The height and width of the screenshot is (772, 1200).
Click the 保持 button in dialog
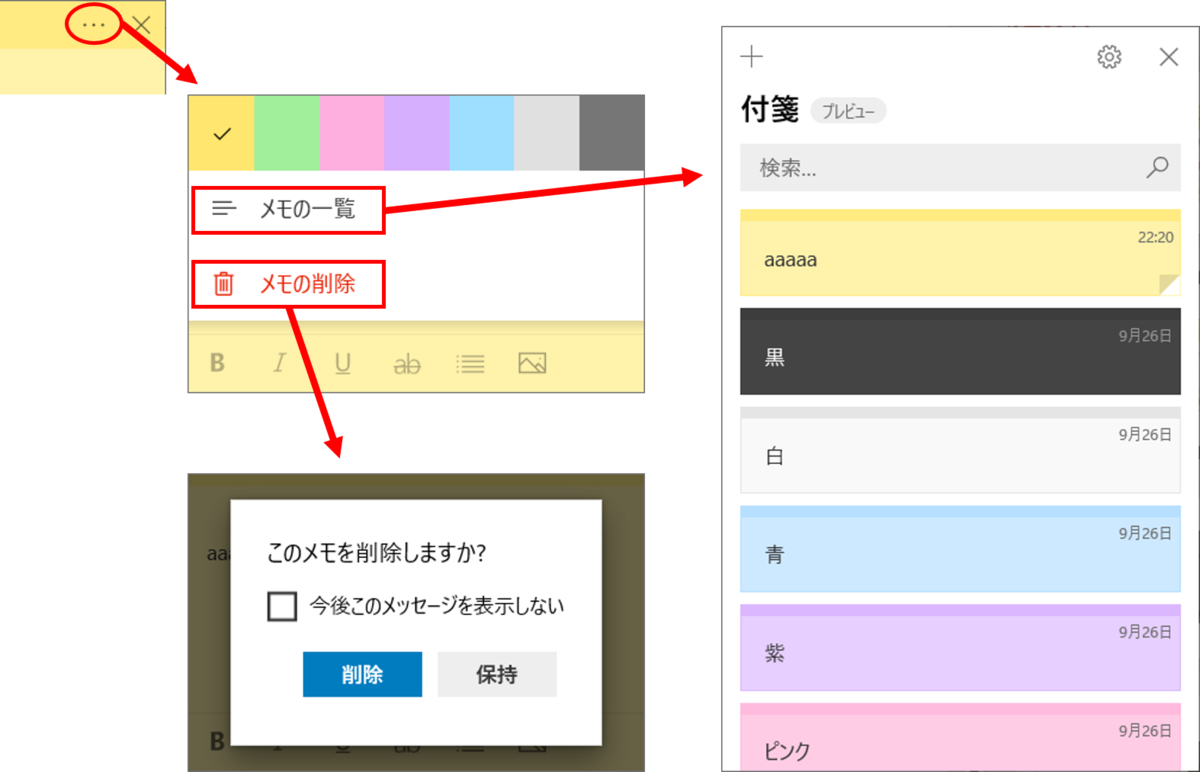click(497, 674)
